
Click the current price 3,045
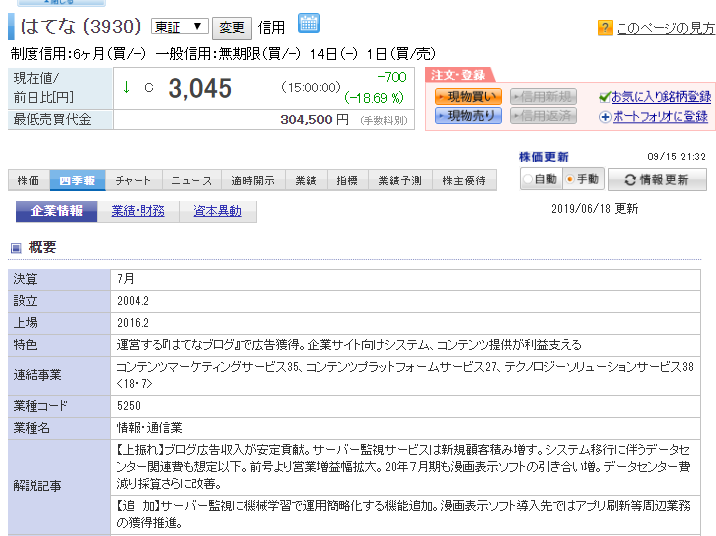click(x=200, y=88)
